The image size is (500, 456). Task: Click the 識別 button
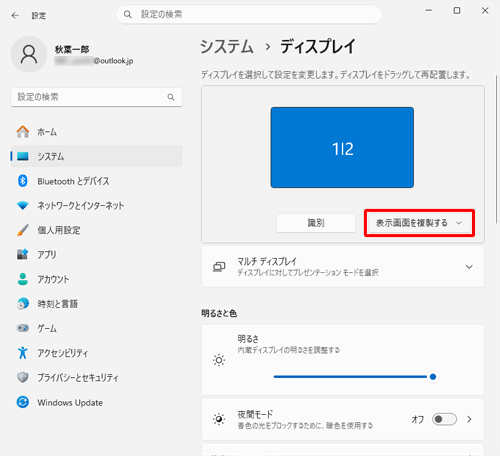(x=316, y=223)
